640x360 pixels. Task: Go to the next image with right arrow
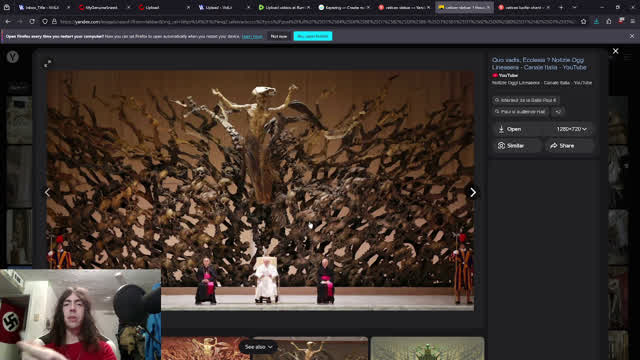pyautogui.click(x=473, y=192)
